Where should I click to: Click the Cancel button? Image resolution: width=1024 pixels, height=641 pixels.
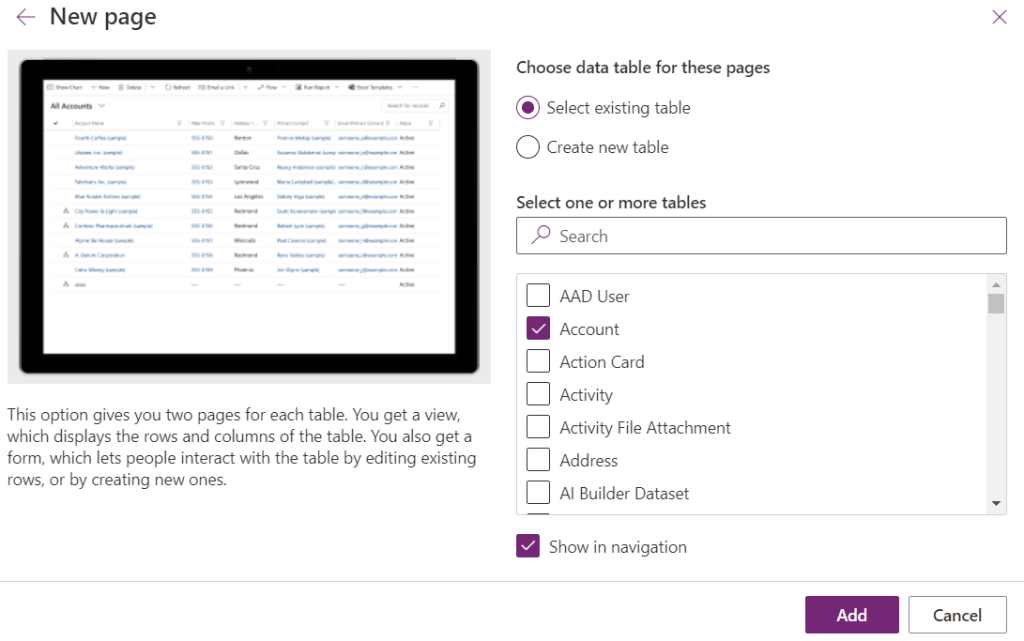pyautogui.click(x=957, y=615)
